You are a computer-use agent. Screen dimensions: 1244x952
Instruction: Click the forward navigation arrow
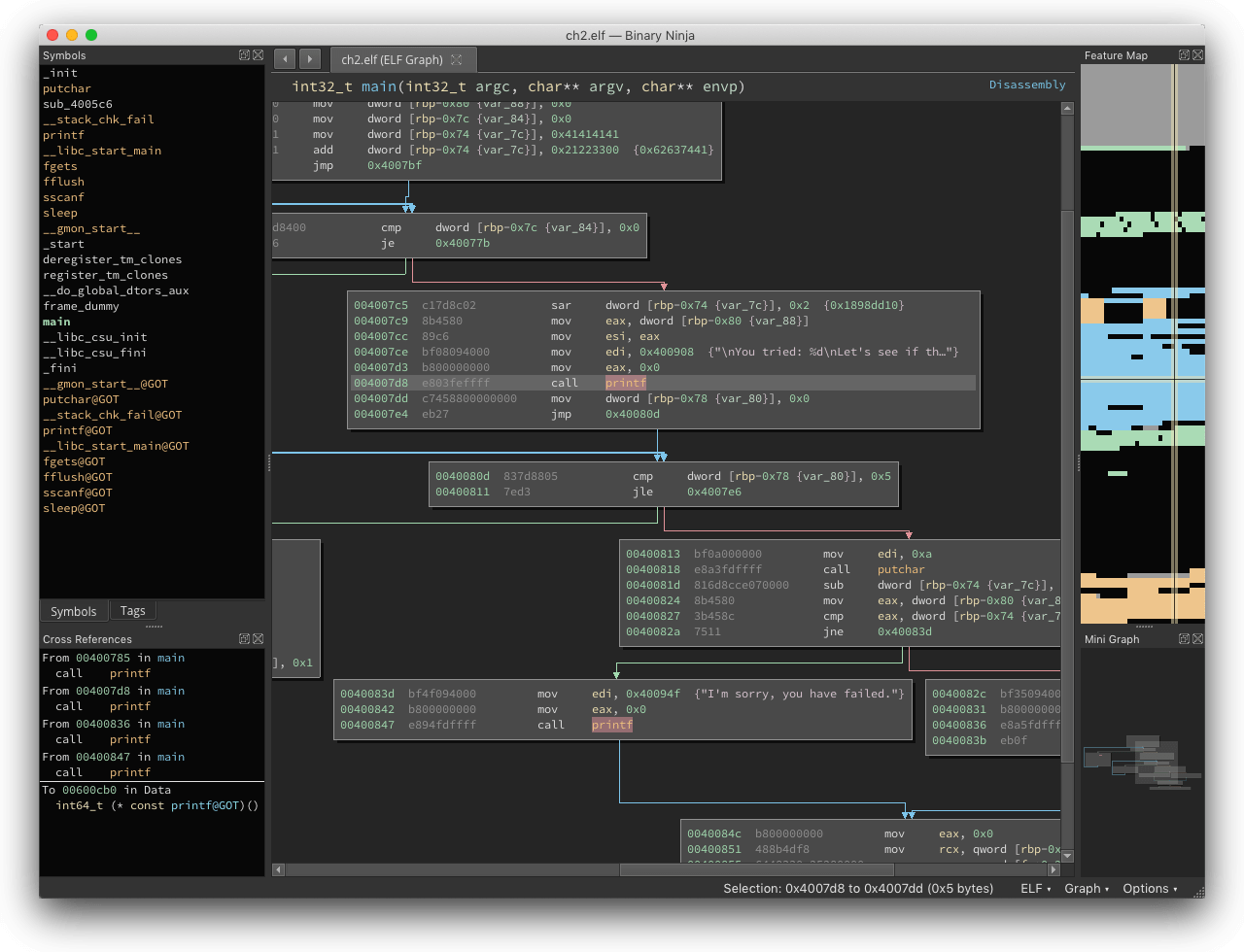310,59
